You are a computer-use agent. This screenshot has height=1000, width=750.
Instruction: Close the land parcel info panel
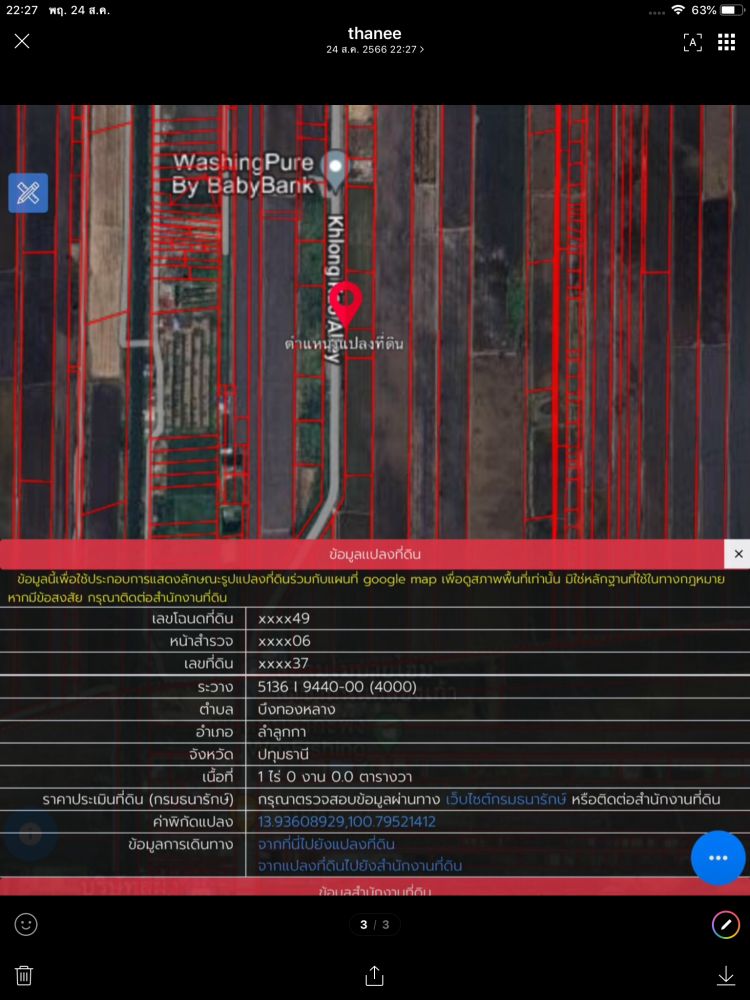click(738, 554)
